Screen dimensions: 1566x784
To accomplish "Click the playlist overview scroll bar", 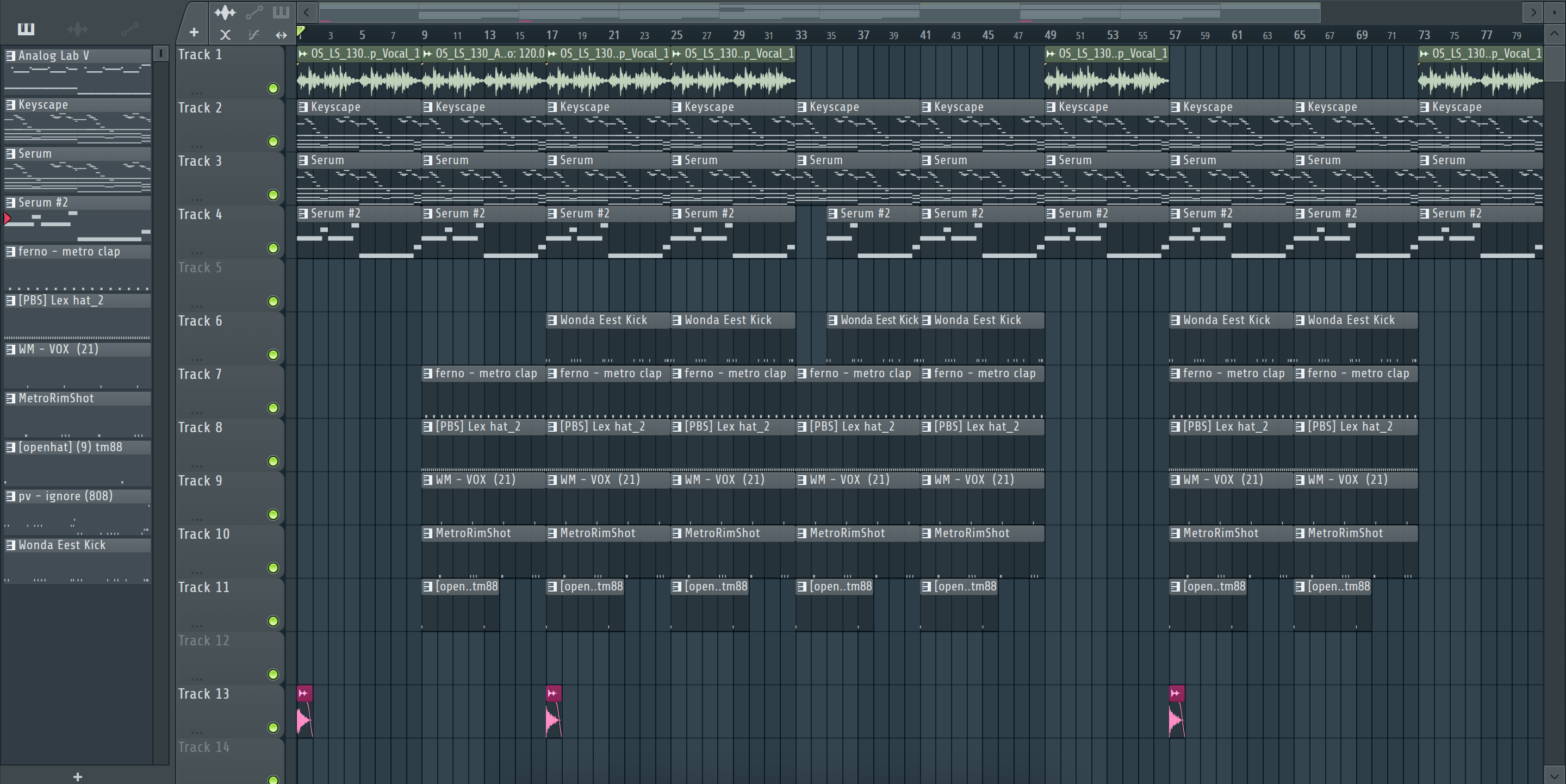I will 819,11.
